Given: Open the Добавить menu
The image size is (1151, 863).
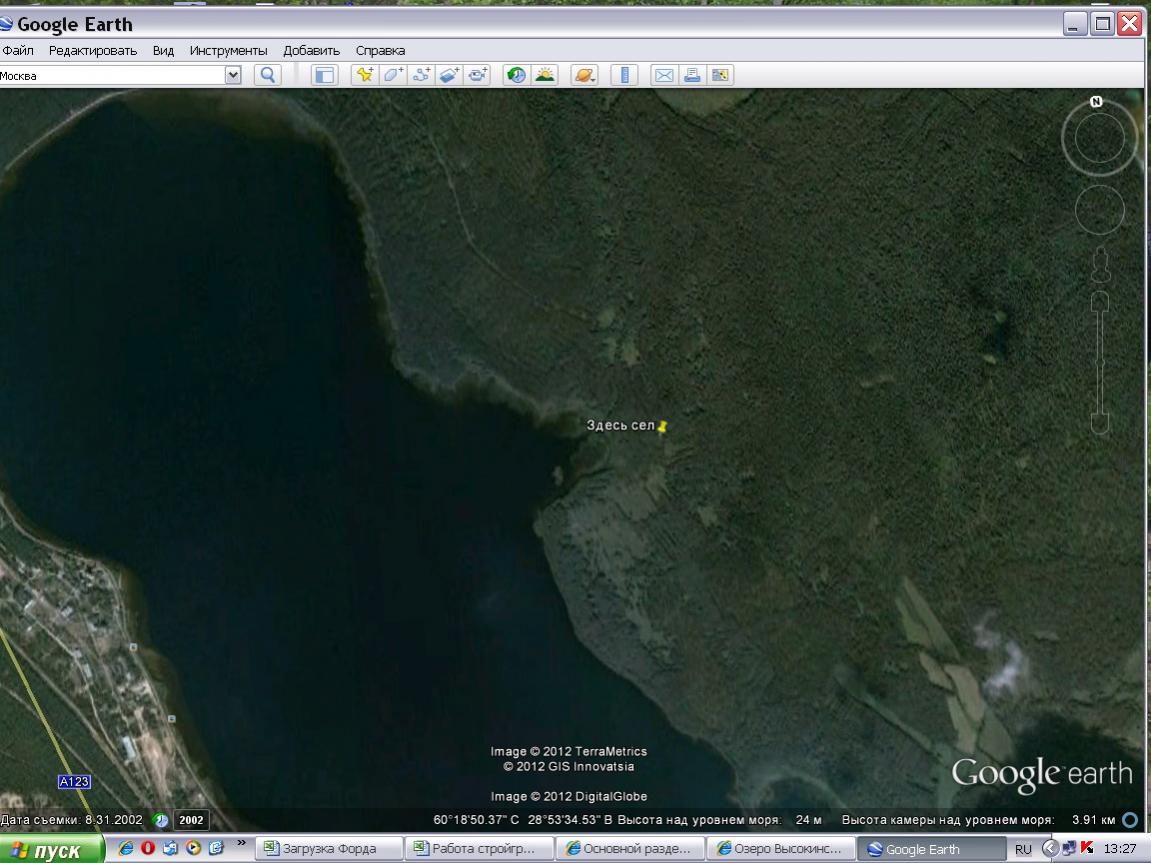Looking at the screenshot, I should tap(311, 50).
